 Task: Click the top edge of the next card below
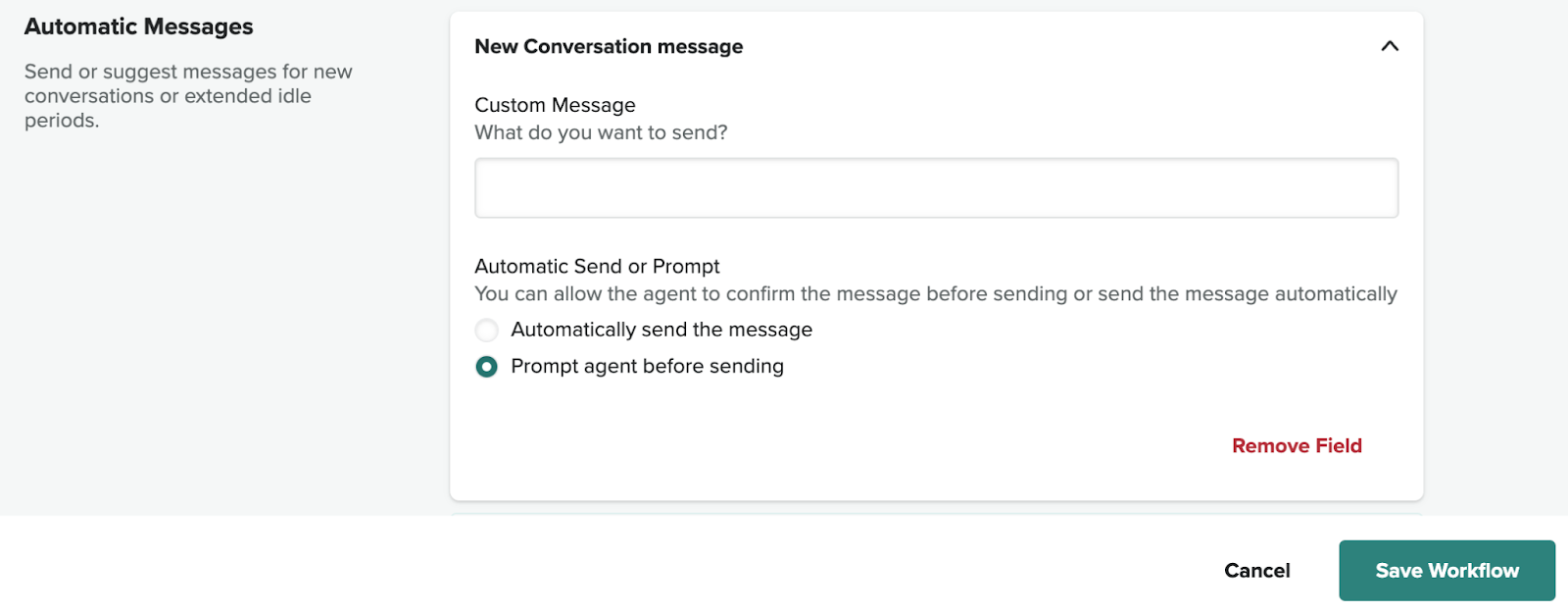[x=936, y=513]
